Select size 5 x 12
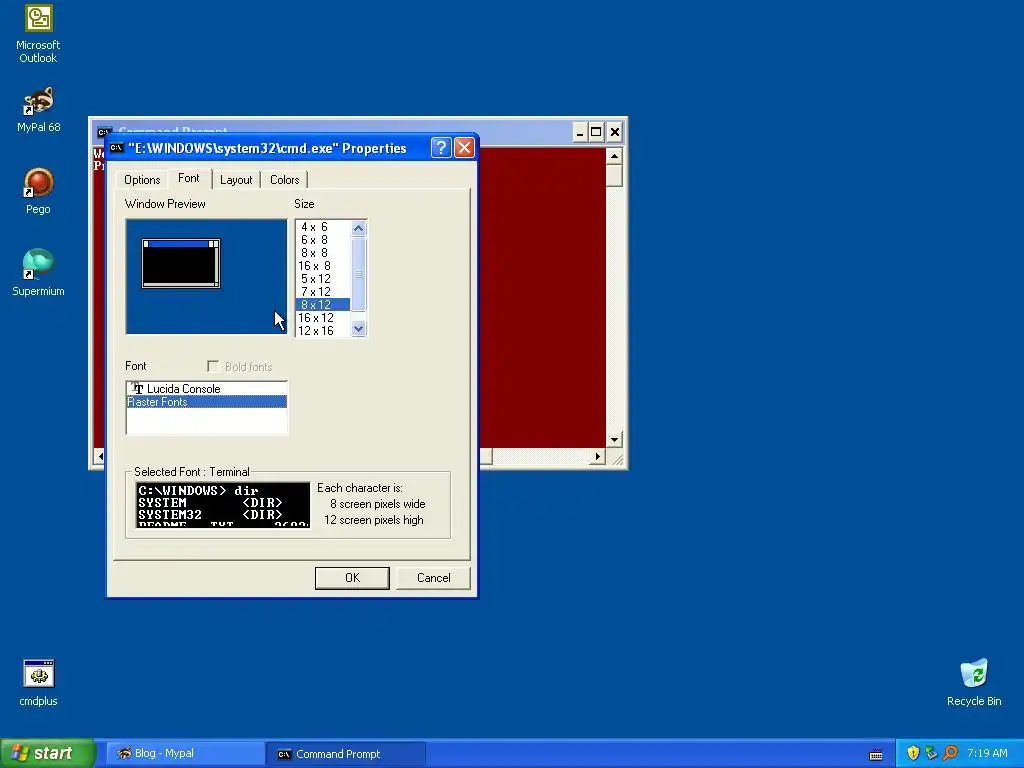The image size is (1024, 768). pos(323,279)
